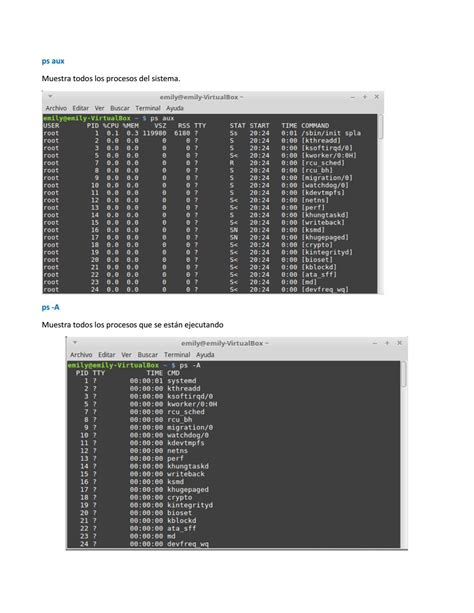Click '/sbin/init spla' in ps aux output
The height and width of the screenshot is (613, 474).
(x=331, y=133)
